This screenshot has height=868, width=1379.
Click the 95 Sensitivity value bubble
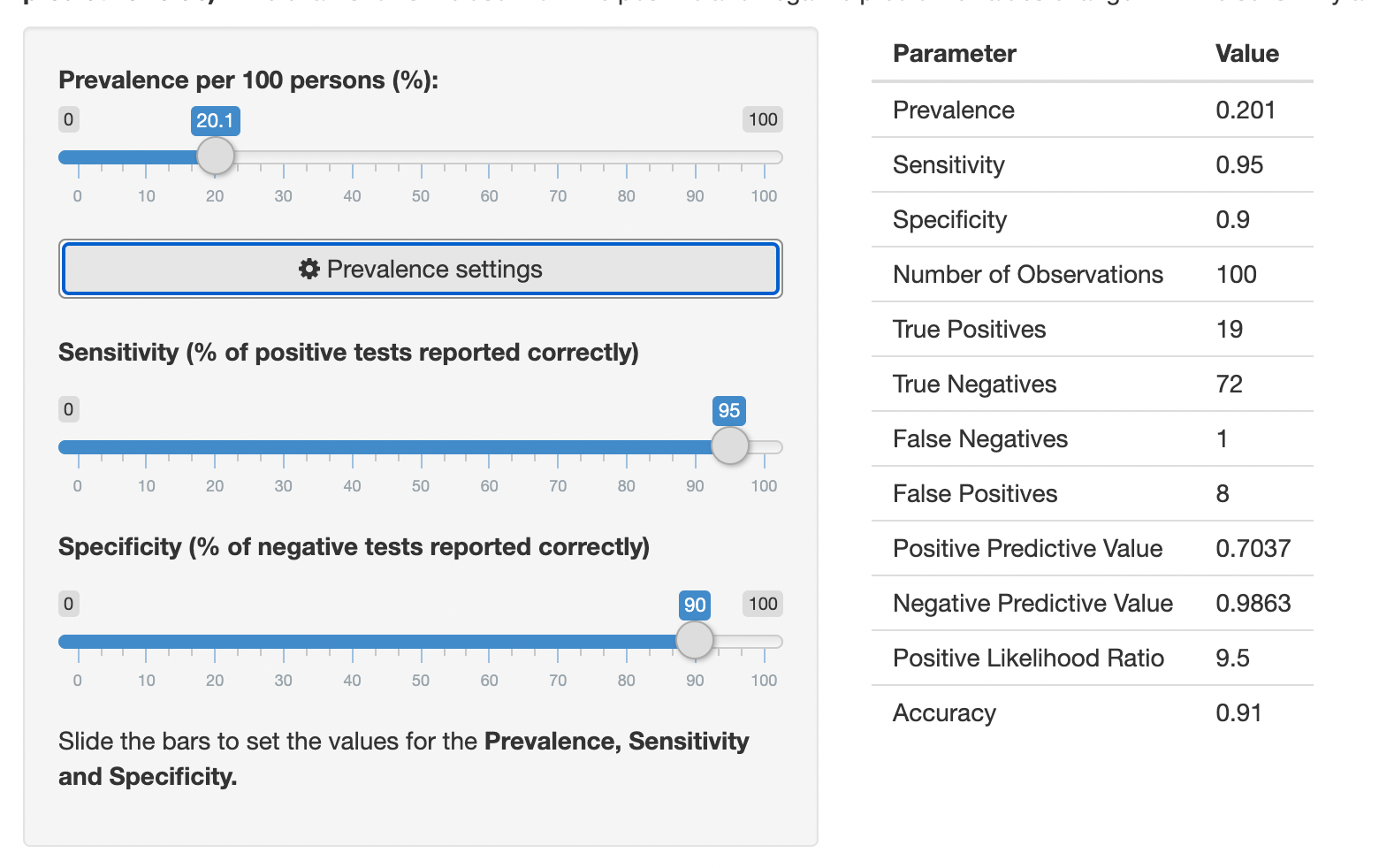[729, 411]
